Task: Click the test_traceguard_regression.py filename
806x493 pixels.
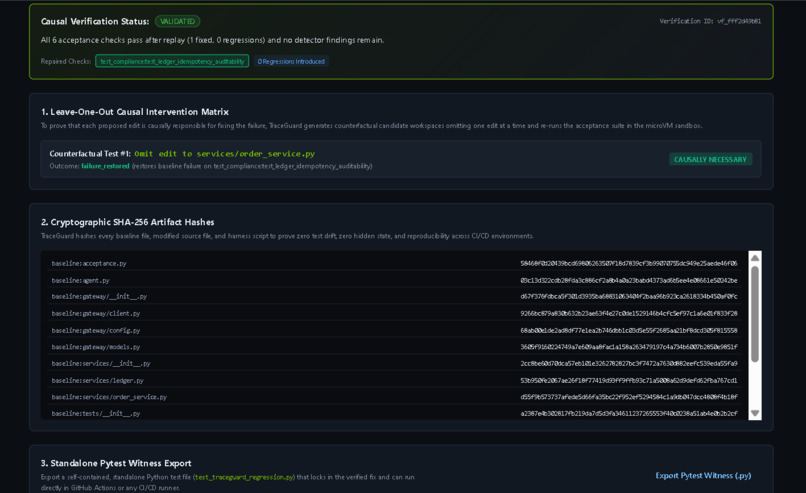Action: (x=244, y=477)
